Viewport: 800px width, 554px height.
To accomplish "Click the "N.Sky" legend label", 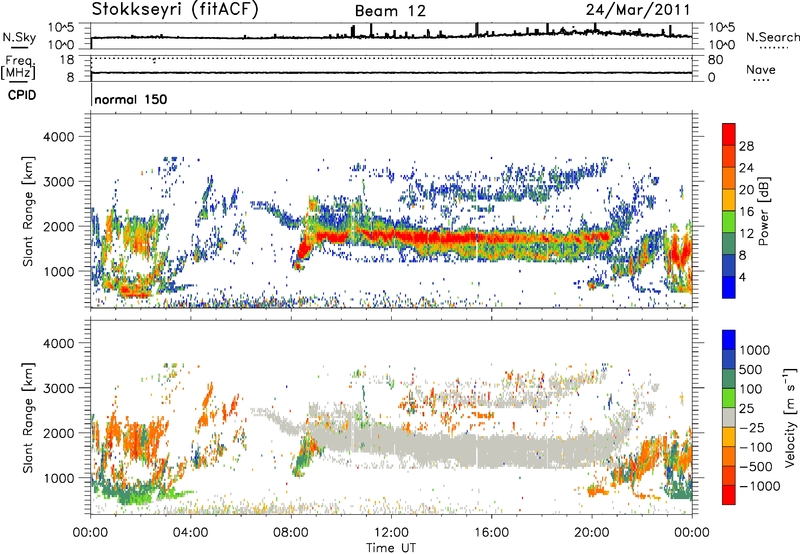I will click(x=19, y=37).
